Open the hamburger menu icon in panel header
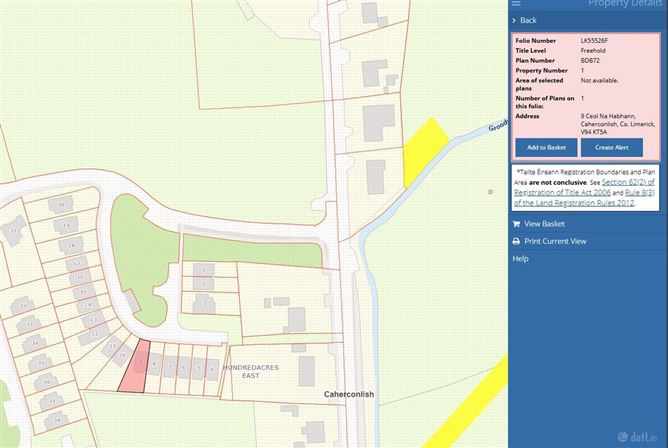The width and height of the screenshot is (668, 448). [x=516, y=4]
